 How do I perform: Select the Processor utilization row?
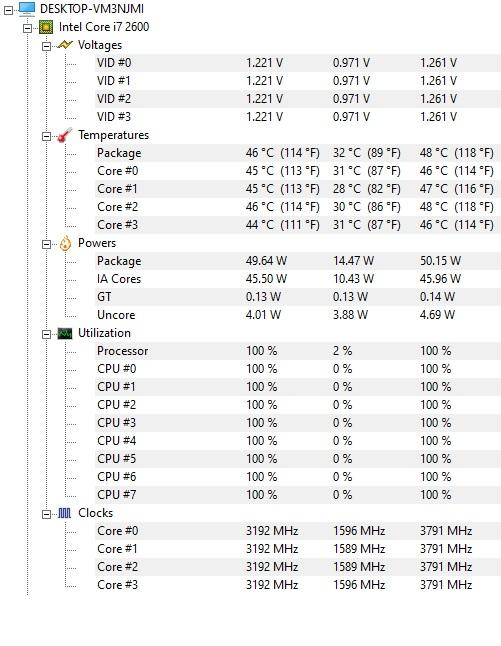[298, 351]
